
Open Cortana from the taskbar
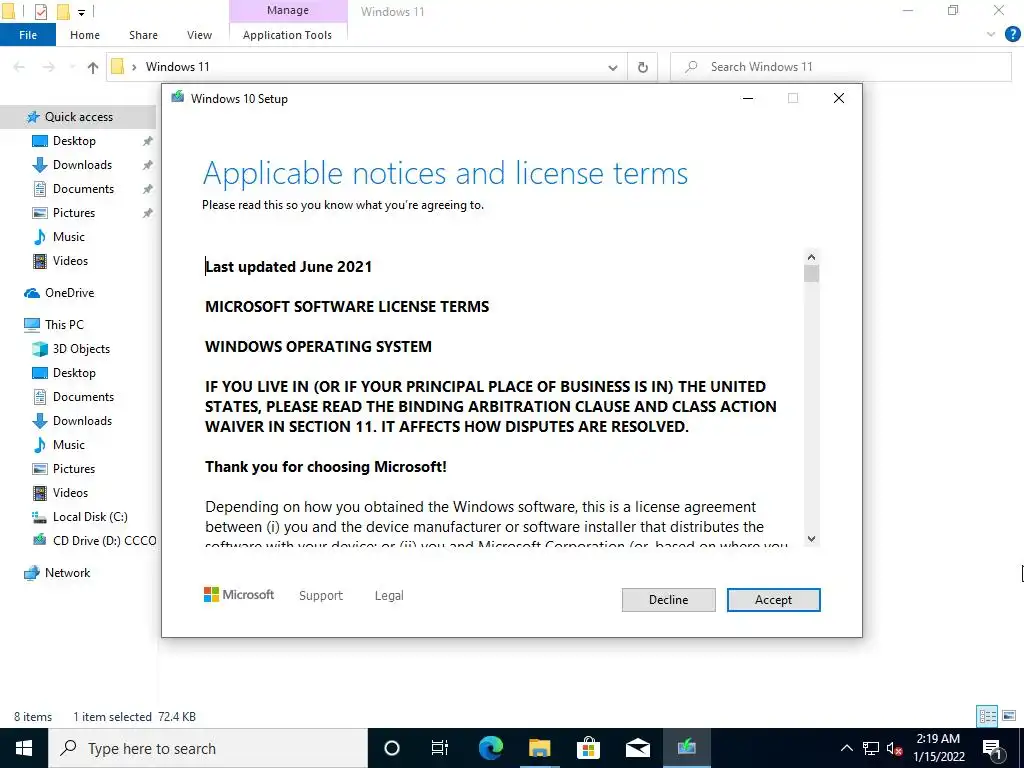pos(392,748)
